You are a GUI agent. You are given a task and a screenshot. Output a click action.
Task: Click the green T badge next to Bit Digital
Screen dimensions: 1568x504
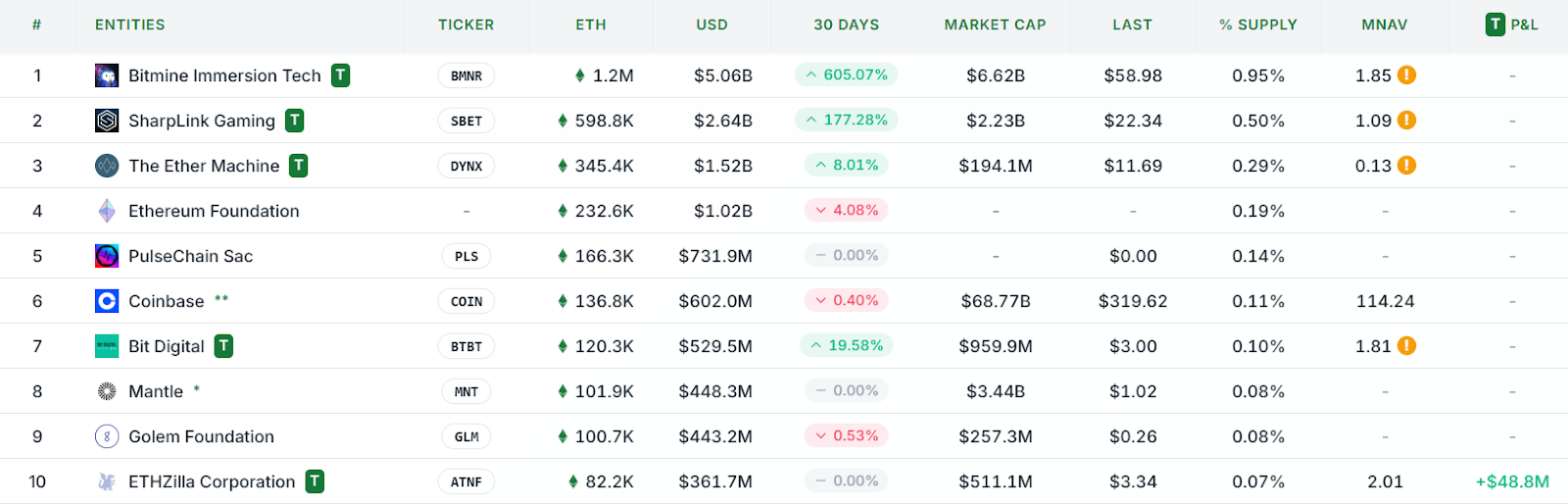(223, 346)
